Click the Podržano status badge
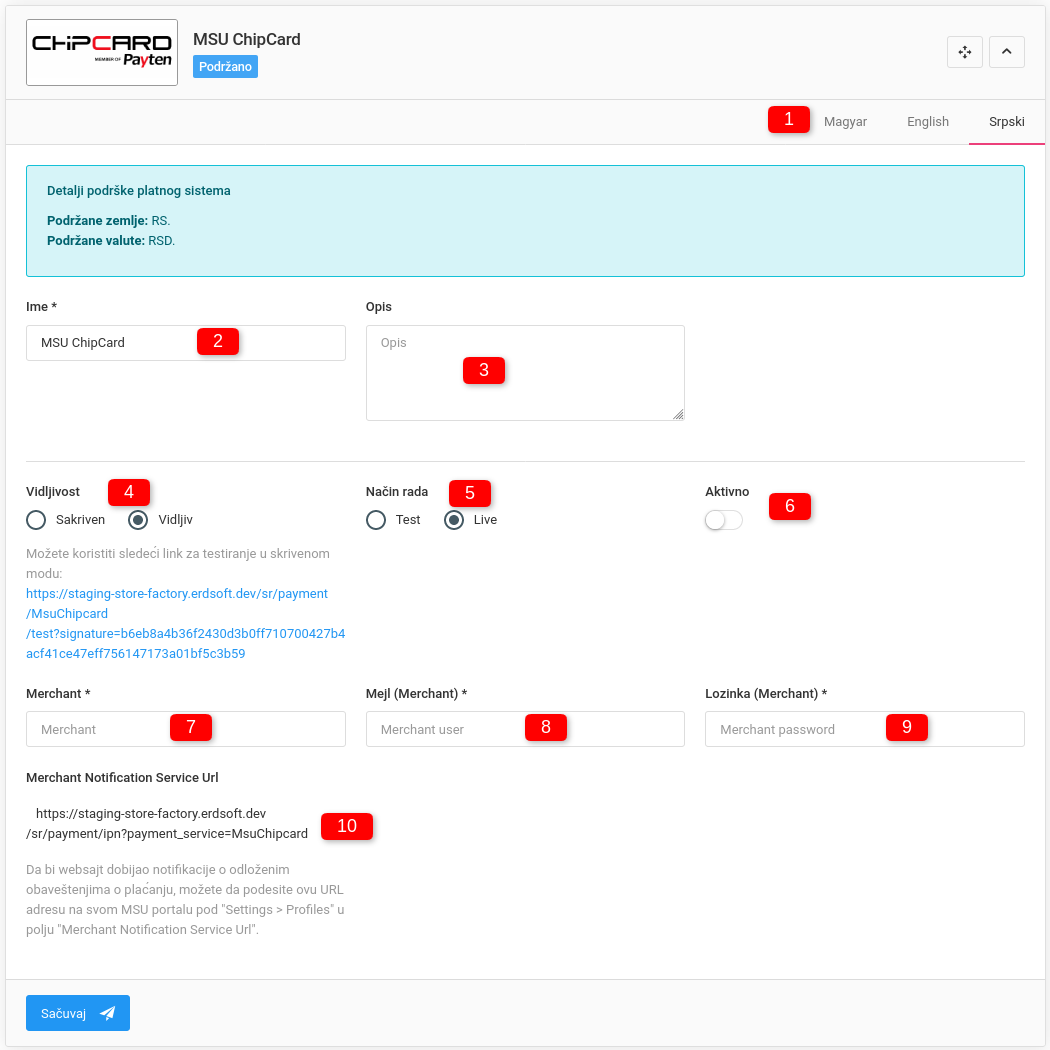 (225, 66)
